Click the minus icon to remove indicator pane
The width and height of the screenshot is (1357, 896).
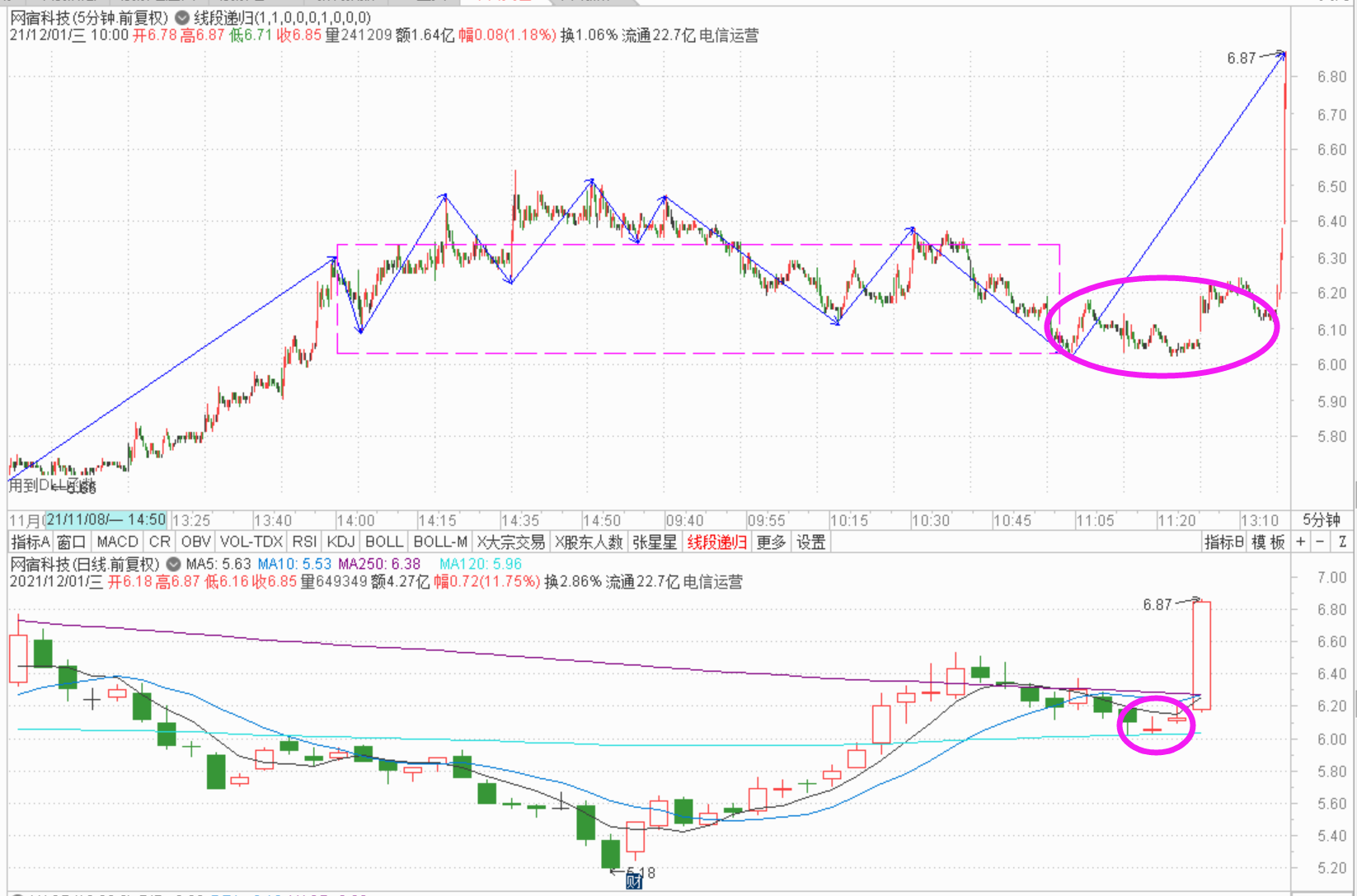point(1321,542)
